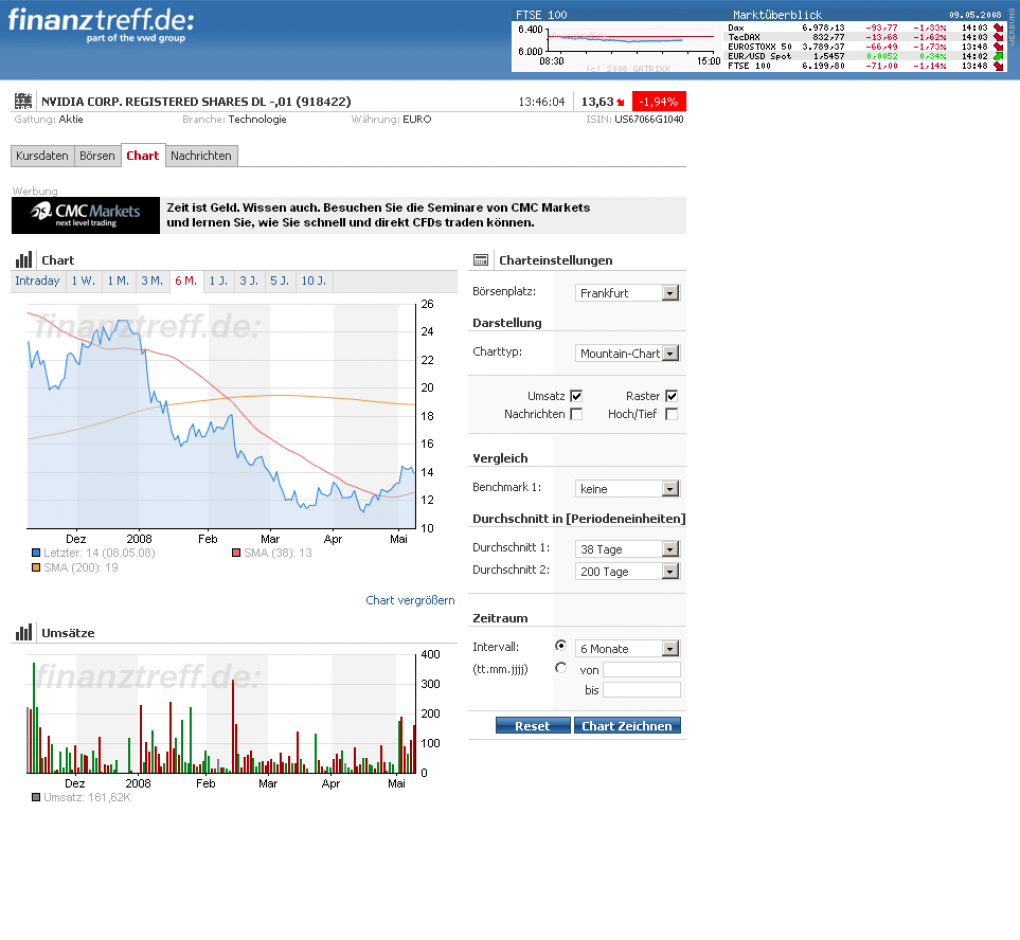This screenshot has width=1020, height=940.
Task: Click the green trend arrow in EUR/USD Spot row
Action: click(x=999, y=56)
